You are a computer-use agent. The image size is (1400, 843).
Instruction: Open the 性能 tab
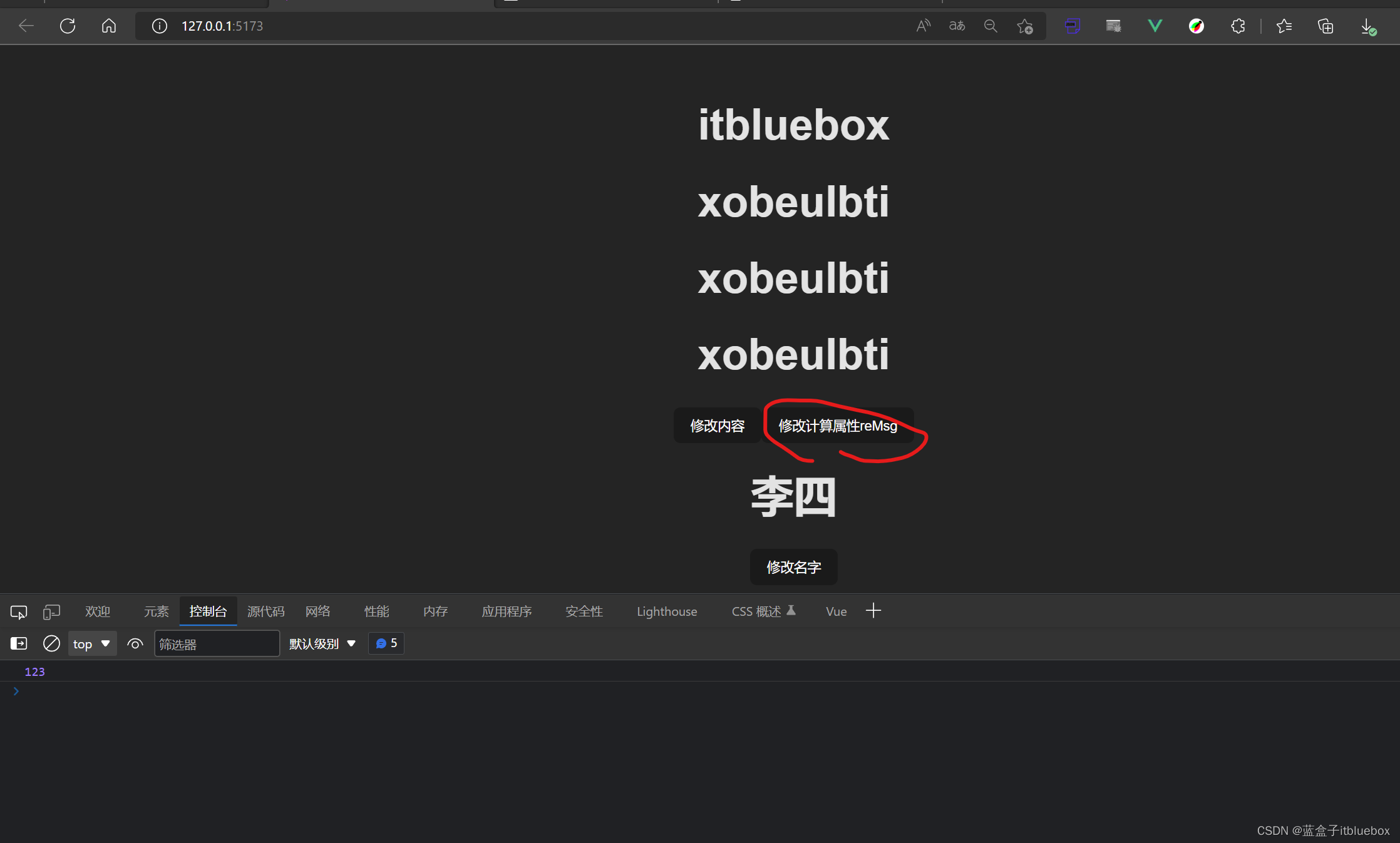pyautogui.click(x=377, y=611)
